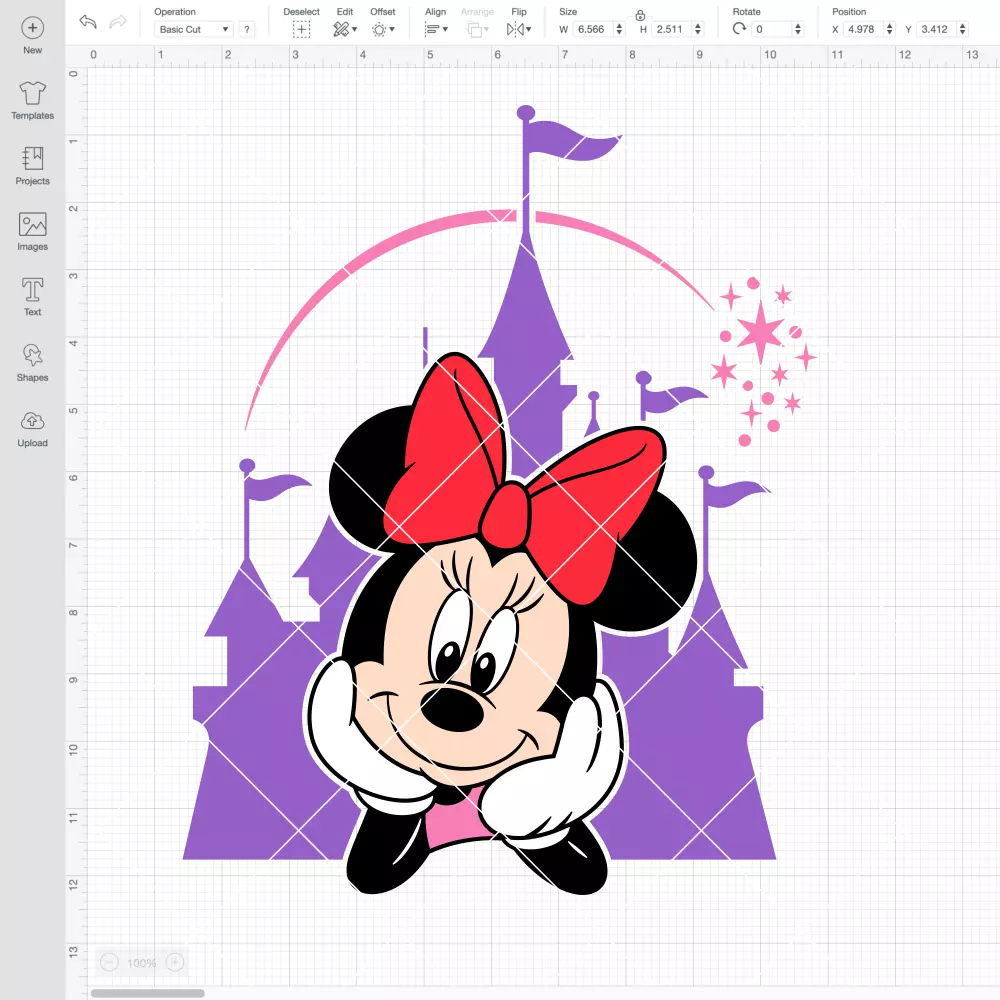Viewport: 1000px width, 1000px height.
Task: Adjust rotation using its stepper arrows
Action: pos(797,29)
